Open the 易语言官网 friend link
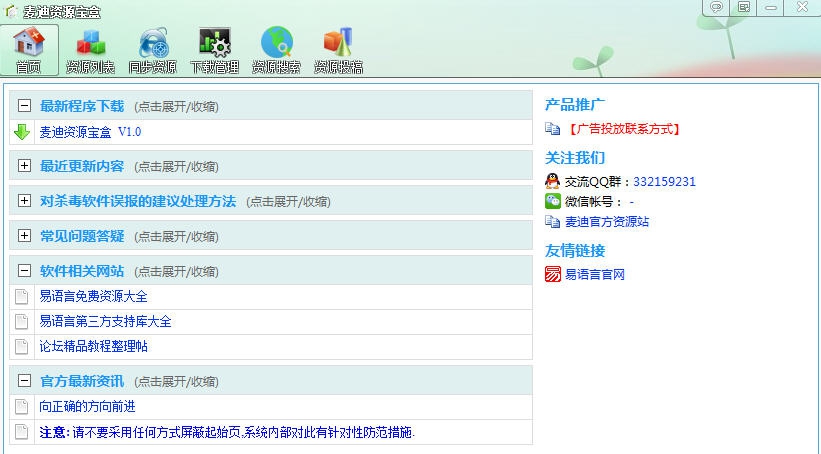The image size is (821, 454). click(595, 274)
